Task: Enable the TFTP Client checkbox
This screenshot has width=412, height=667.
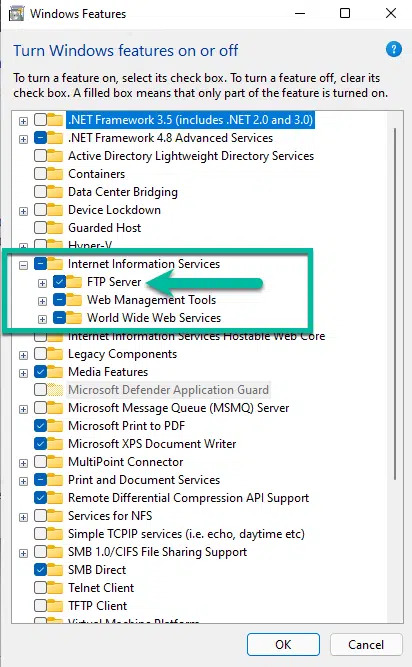Action: click(40, 605)
